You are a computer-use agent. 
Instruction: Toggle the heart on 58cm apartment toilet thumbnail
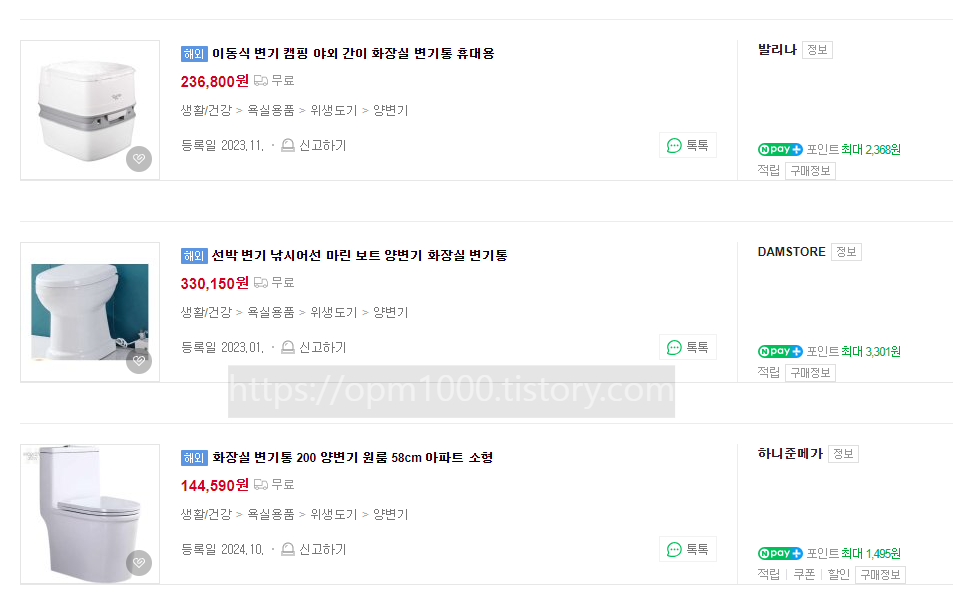click(x=139, y=564)
